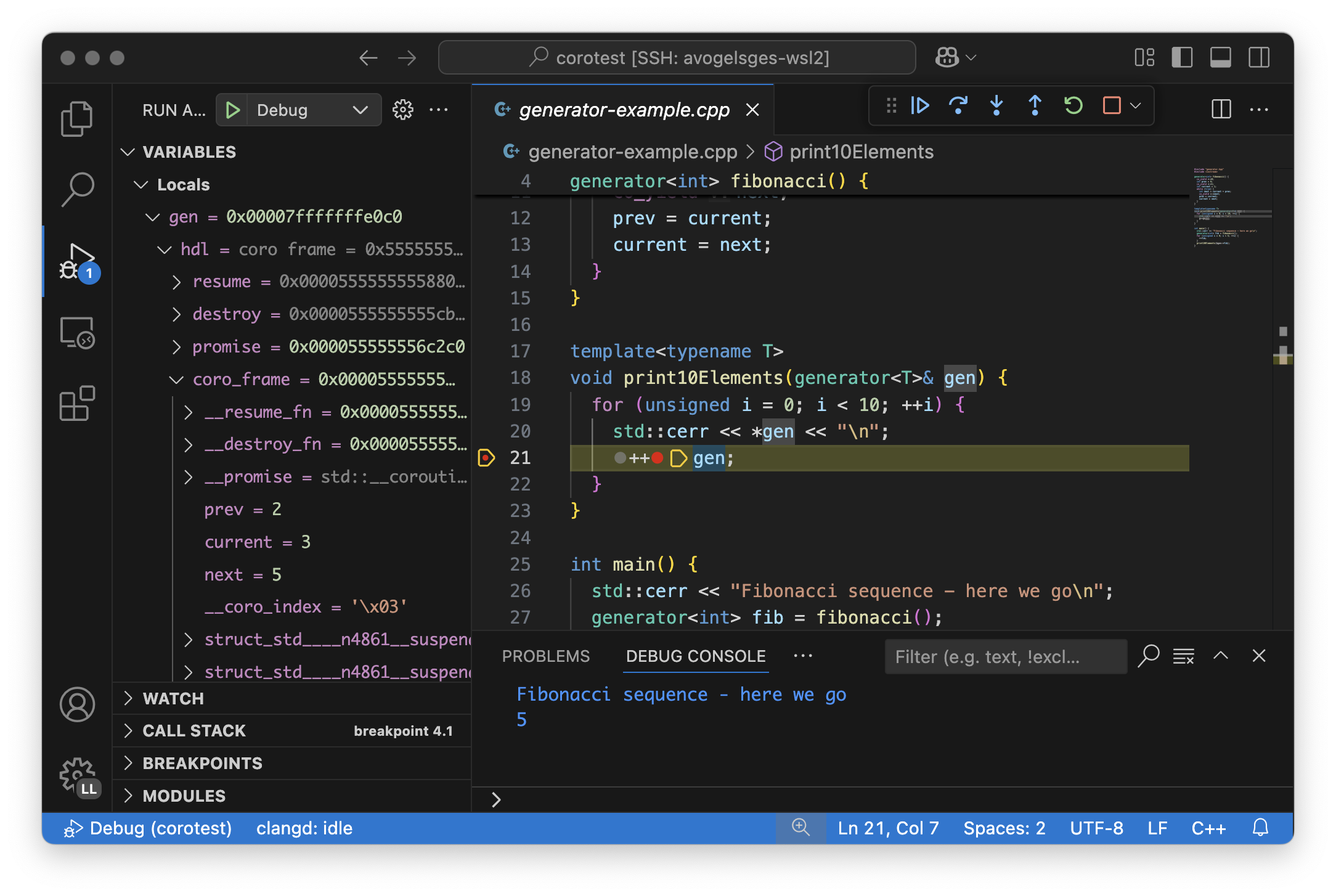Start debugging with the Debug play button

click(x=233, y=110)
